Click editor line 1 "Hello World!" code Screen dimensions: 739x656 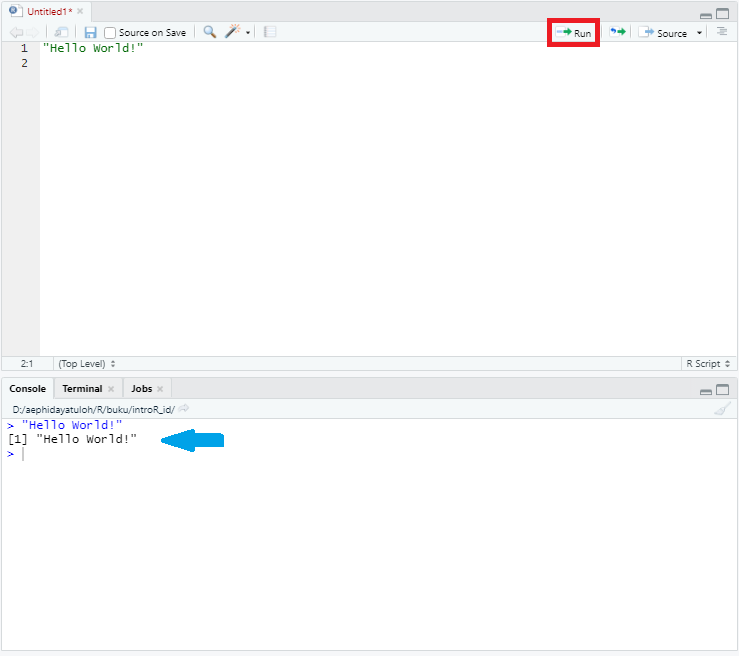pyautogui.click(x=93, y=48)
